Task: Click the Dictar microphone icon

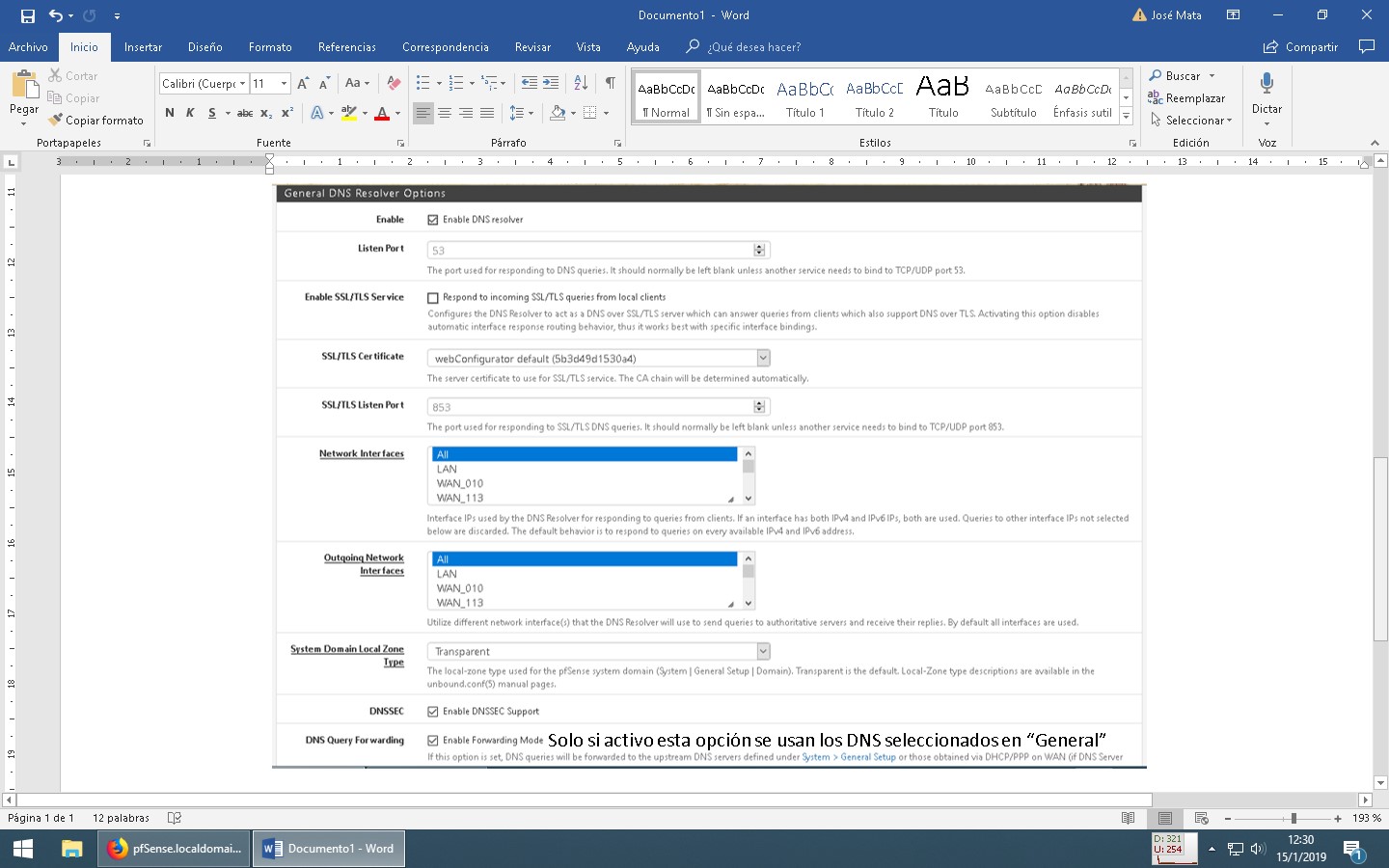Action: coord(1266,84)
